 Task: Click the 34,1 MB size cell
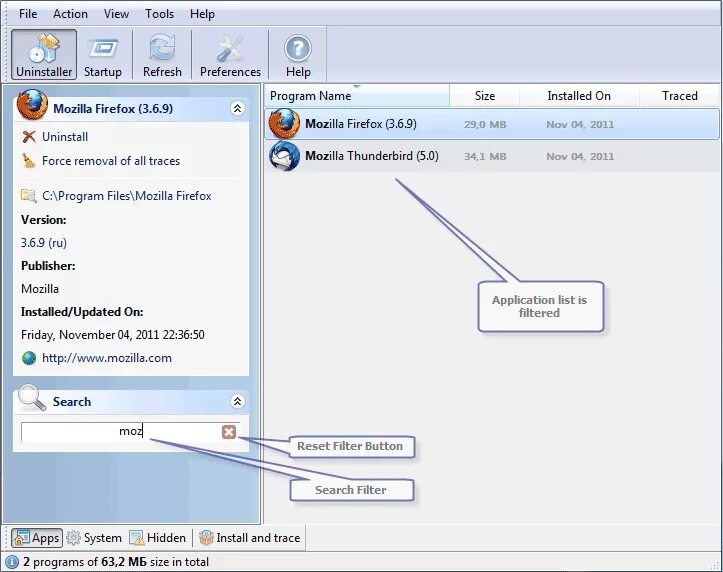click(485, 157)
